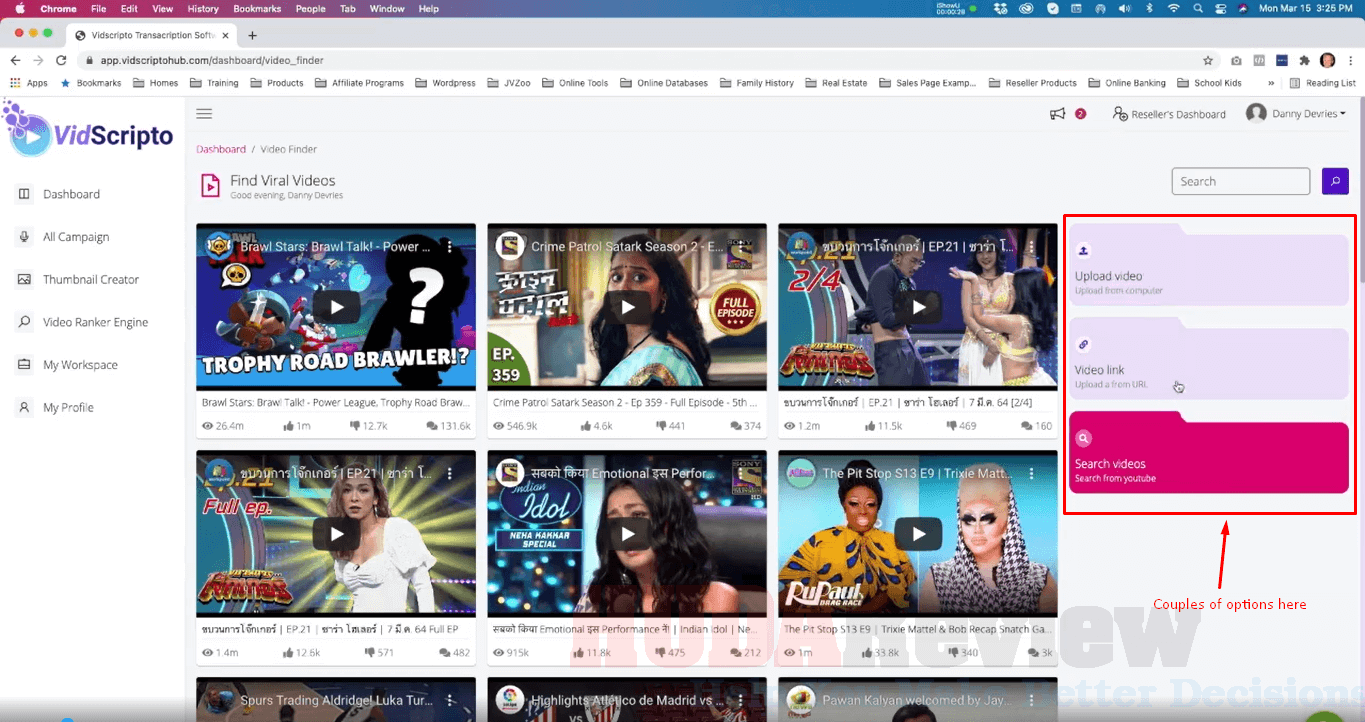Open Reseller's Dashboard link in header

click(x=1169, y=114)
